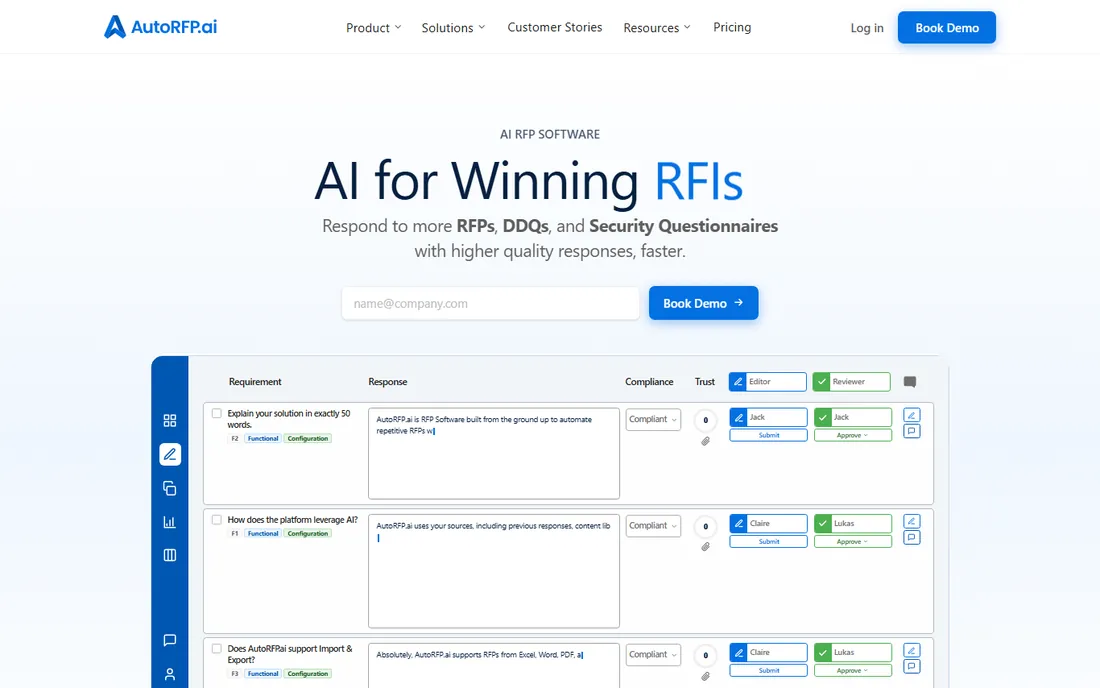Click the 'Compliance' column header
The height and width of the screenshot is (688, 1100).
(649, 382)
